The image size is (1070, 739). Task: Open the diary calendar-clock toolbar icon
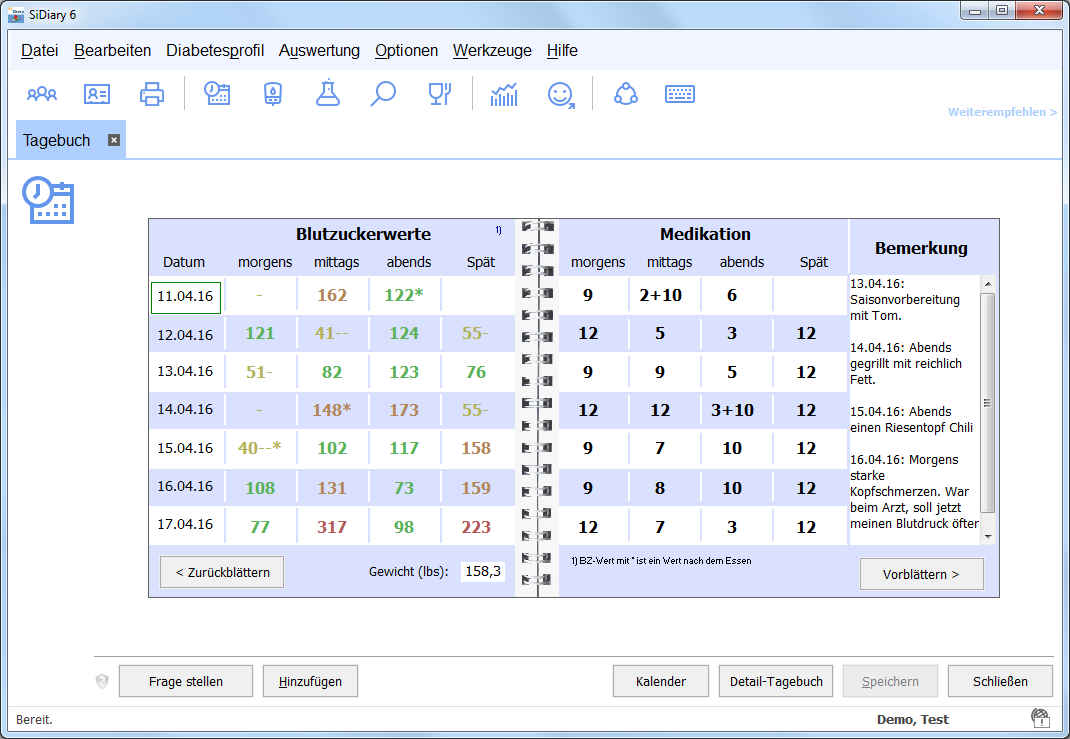coord(217,94)
